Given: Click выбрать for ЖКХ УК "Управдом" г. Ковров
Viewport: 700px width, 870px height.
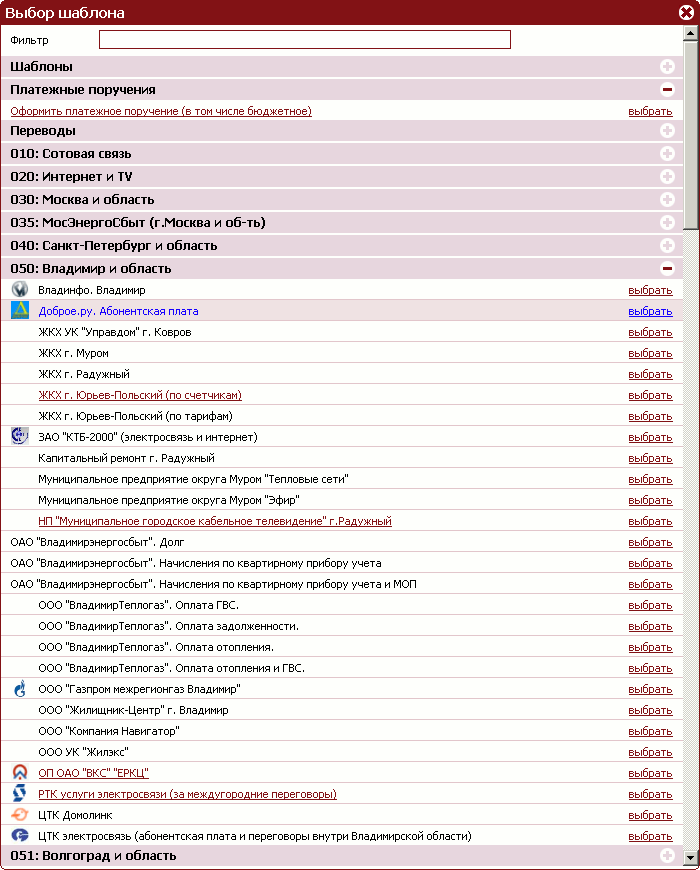Looking at the screenshot, I should [650, 332].
